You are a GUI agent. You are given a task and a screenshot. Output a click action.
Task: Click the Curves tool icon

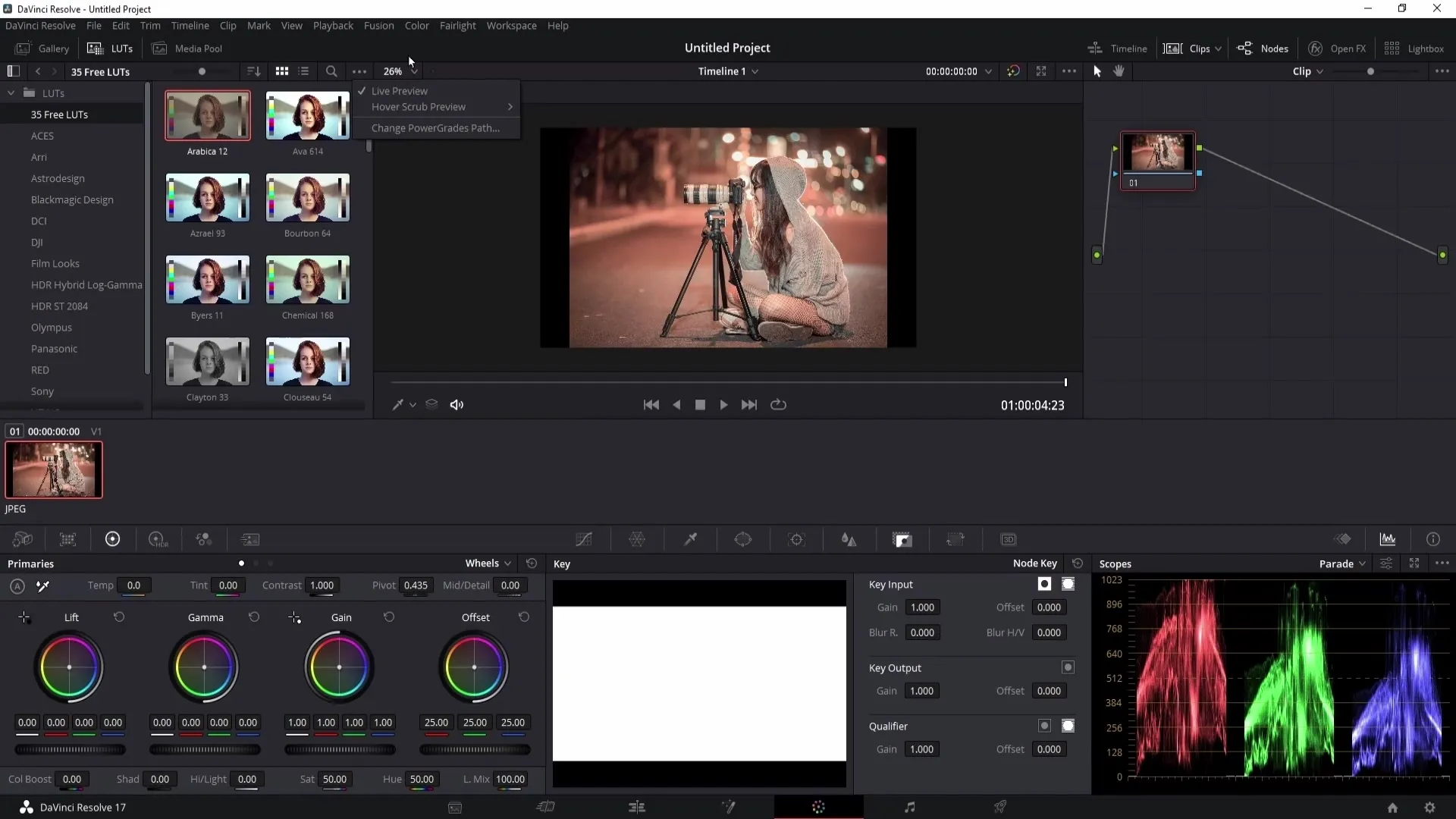(584, 539)
